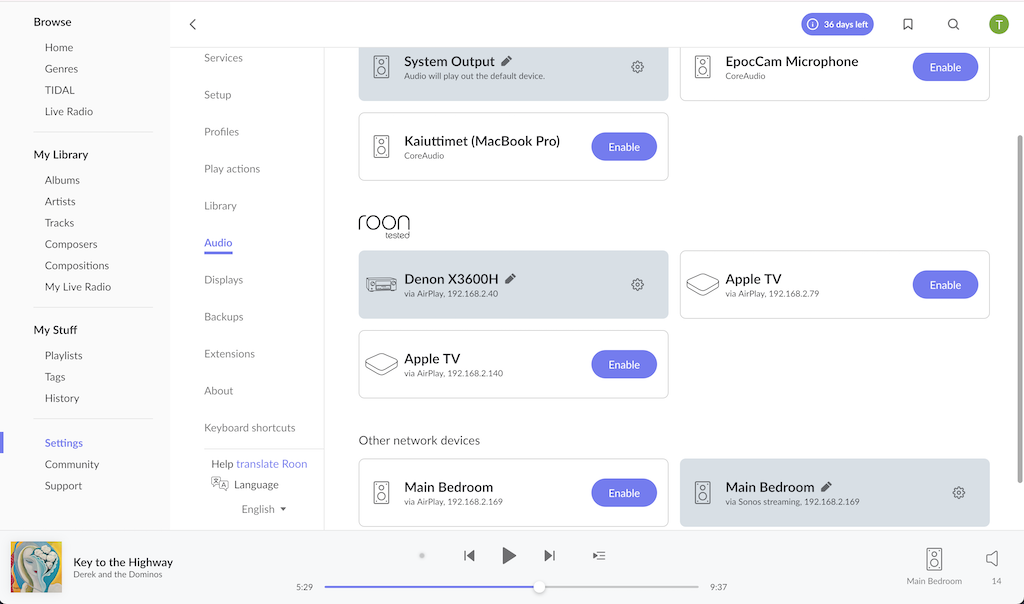This screenshot has width=1024, height=604.
Task: Open the Library settings tab
Action: pyautogui.click(x=220, y=206)
